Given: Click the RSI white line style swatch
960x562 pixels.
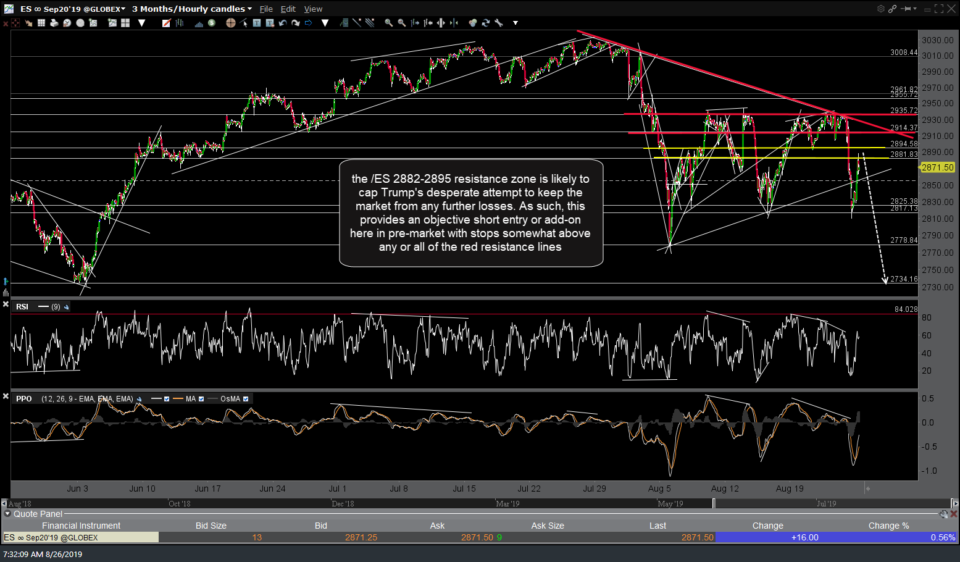Looking at the screenshot, I should [x=43, y=307].
